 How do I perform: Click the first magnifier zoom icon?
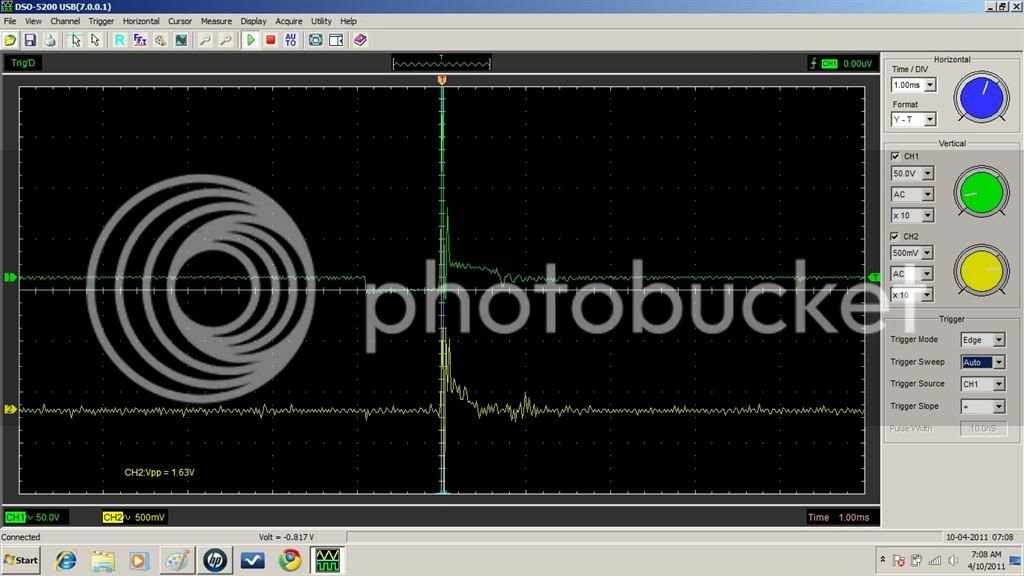pos(205,40)
